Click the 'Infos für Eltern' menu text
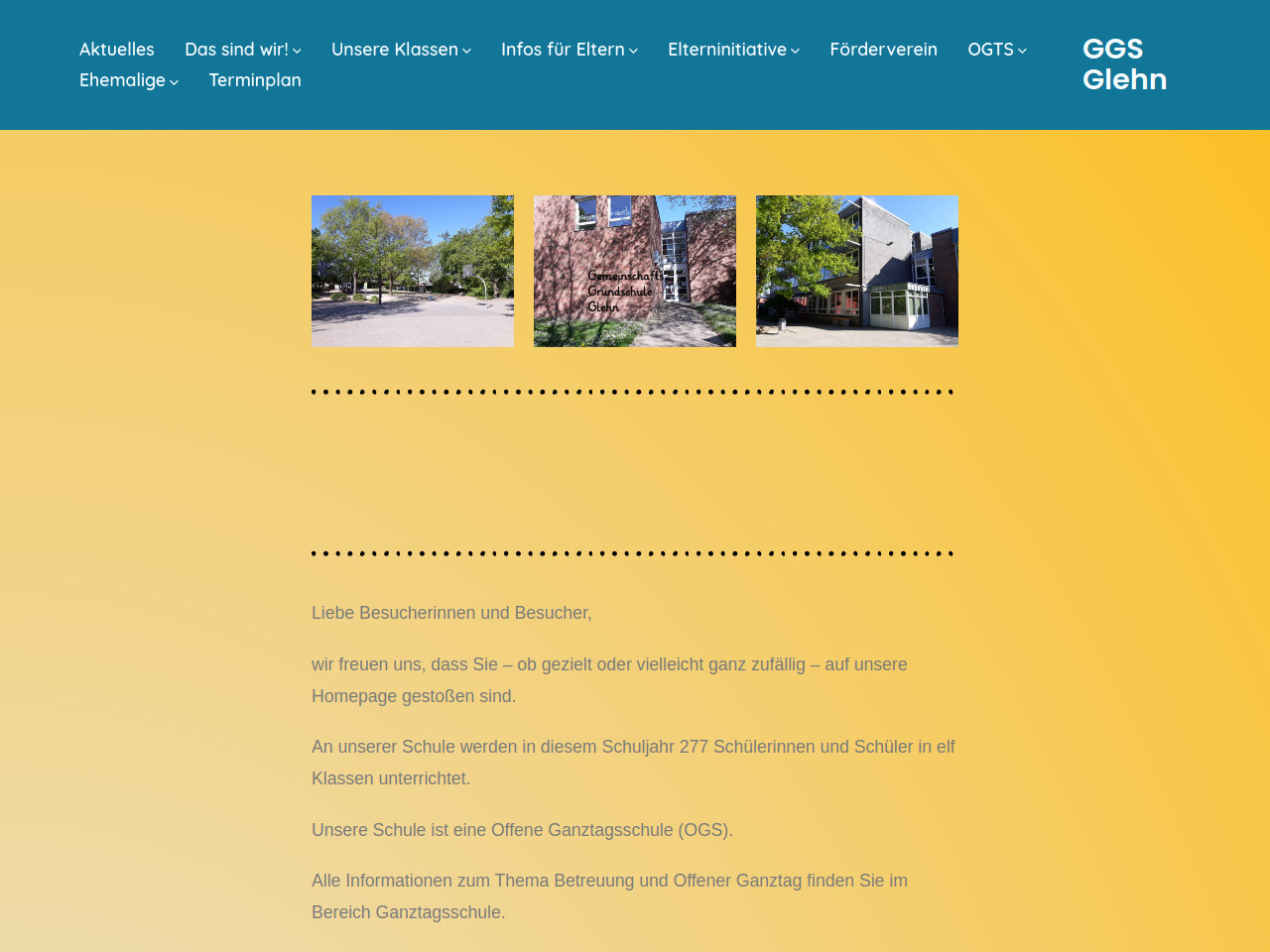 click(x=563, y=50)
